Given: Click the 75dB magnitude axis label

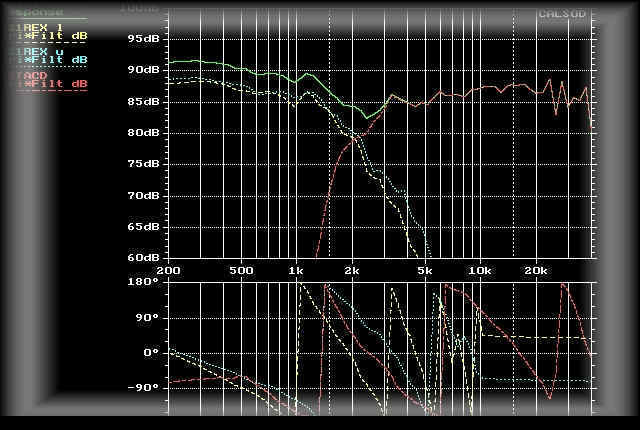Looking at the screenshot, I should coord(143,164).
